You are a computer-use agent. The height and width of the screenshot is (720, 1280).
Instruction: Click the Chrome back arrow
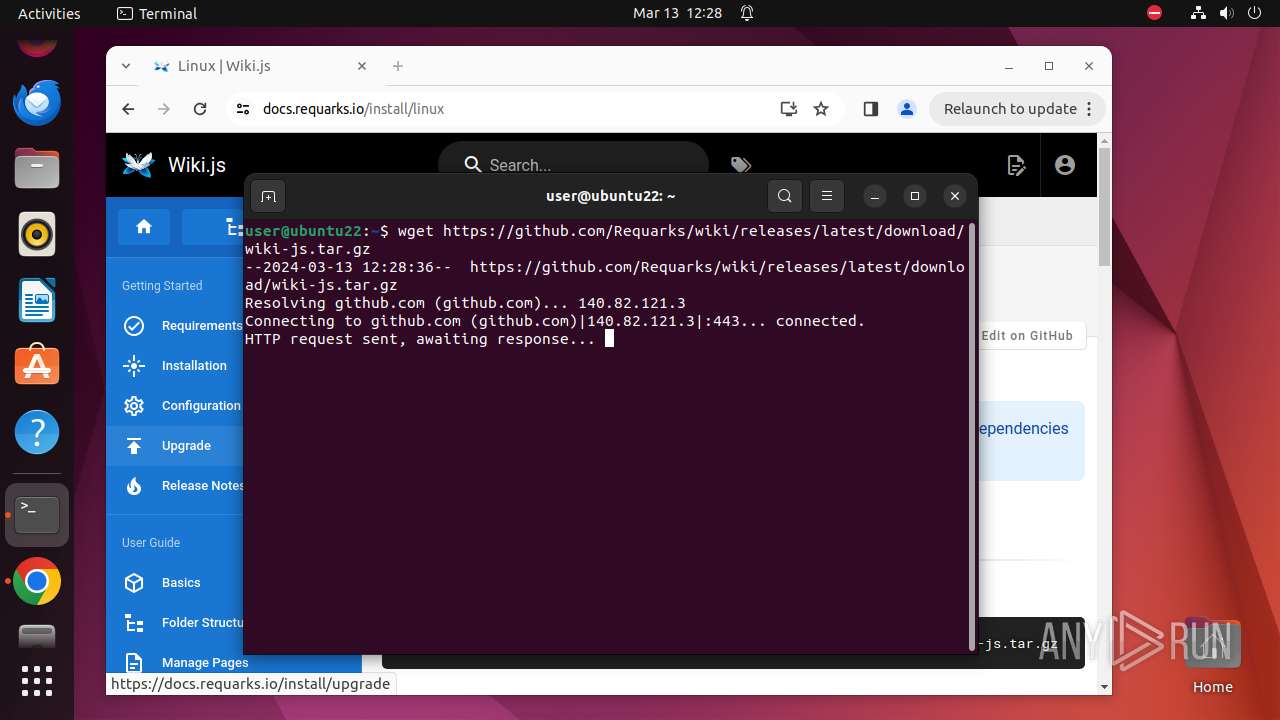click(x=128, y=109)
